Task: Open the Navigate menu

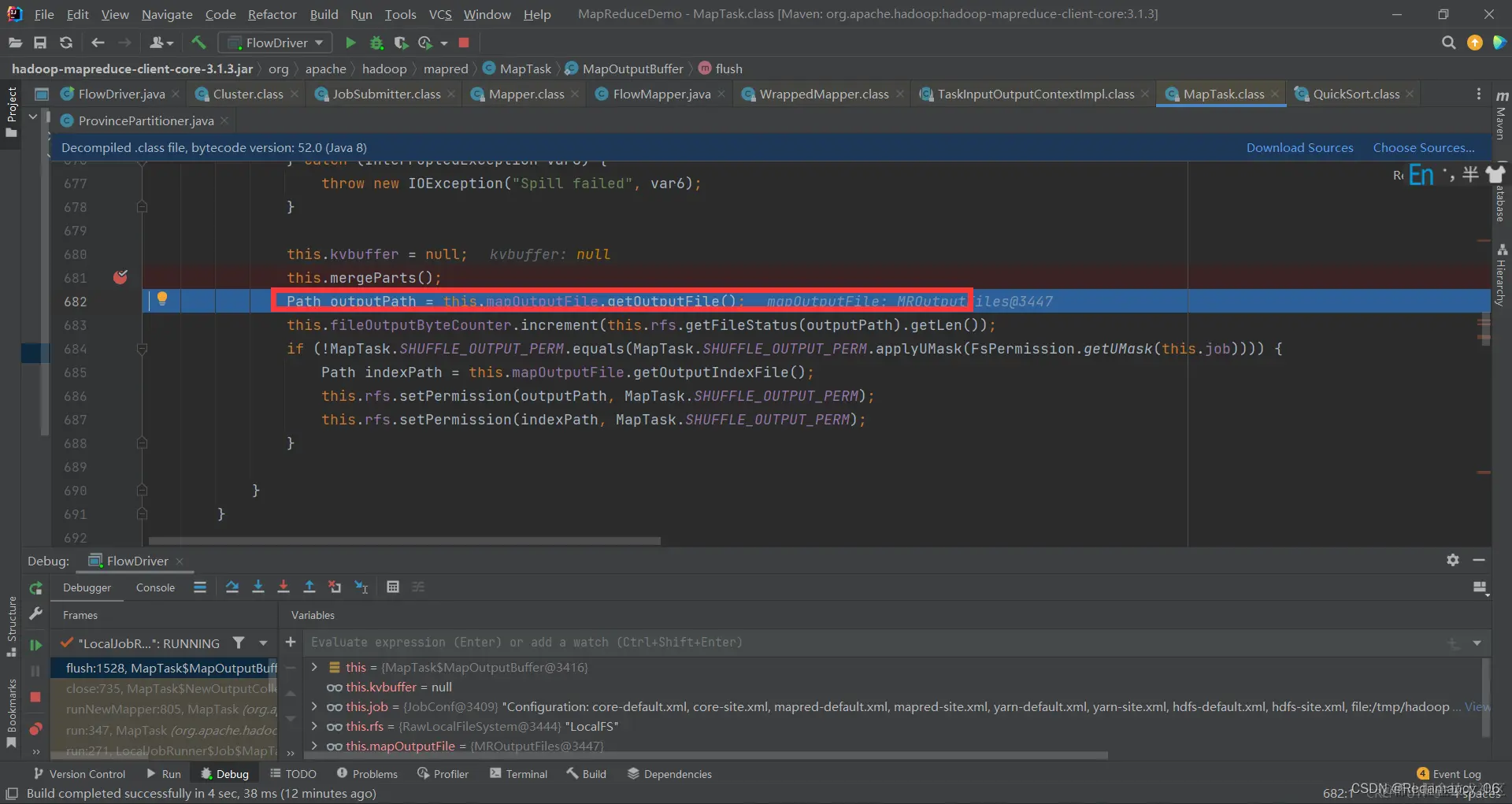Action: pos(167,14)
